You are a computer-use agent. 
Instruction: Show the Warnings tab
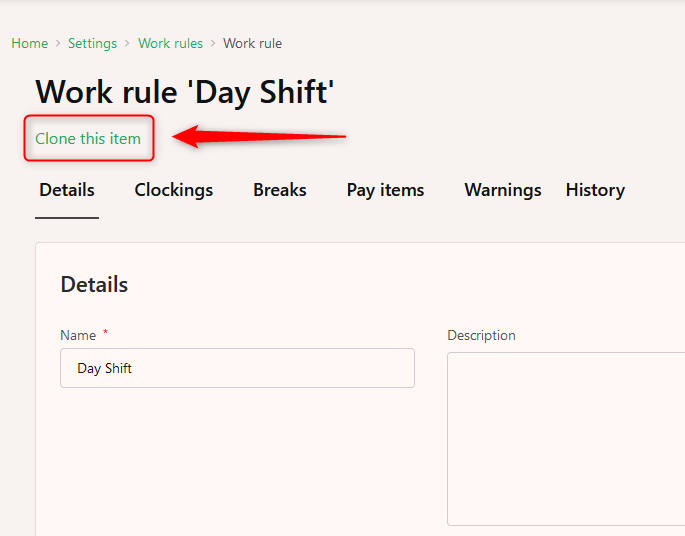pyautogui.click(x=503, y=190)
